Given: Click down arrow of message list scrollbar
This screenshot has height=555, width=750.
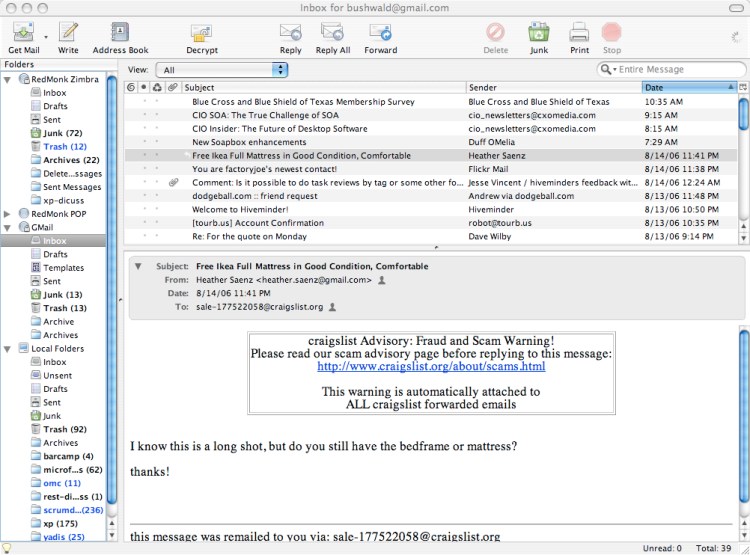Looking at the screenshot, I should point(743,238).
